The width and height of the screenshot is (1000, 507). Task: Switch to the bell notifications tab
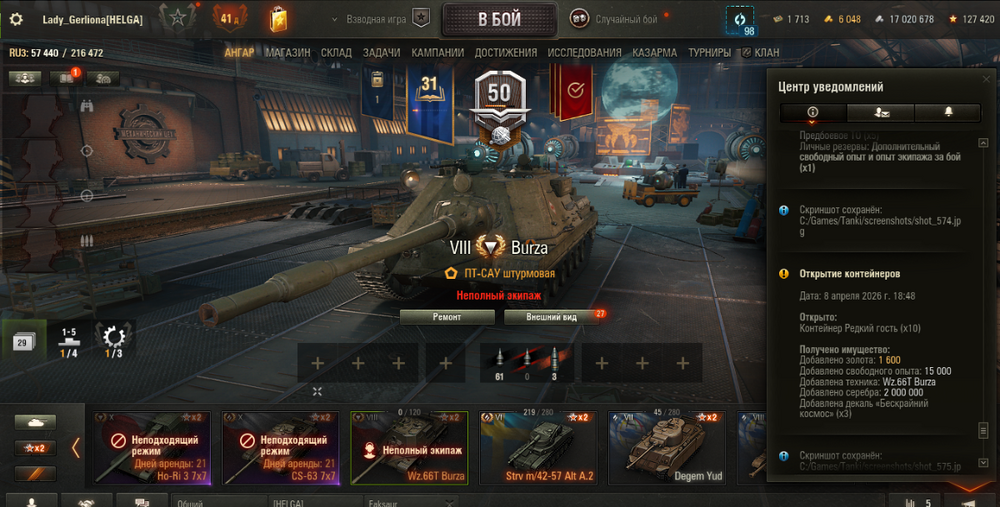tap(948, 112)
